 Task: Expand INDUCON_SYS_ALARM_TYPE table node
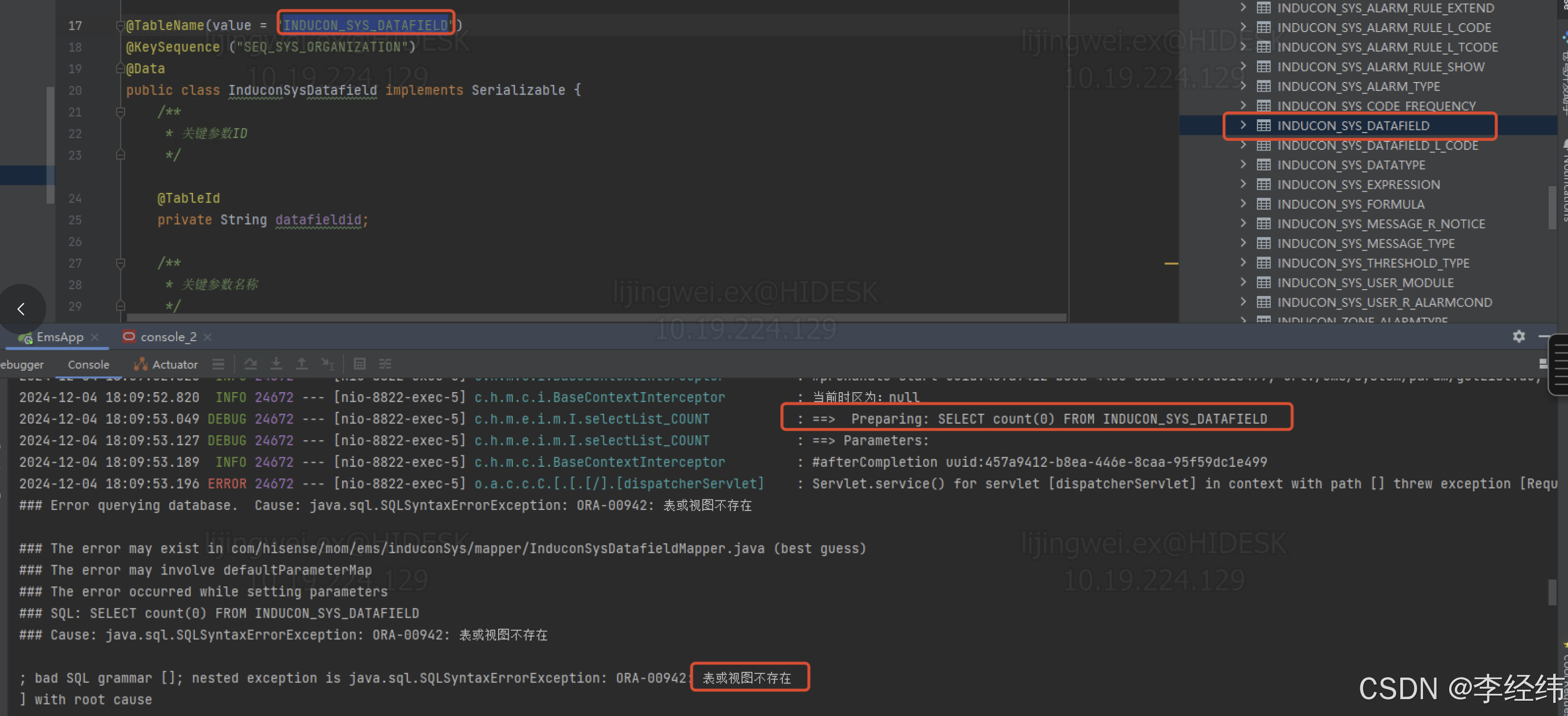tap(1244, 86)
